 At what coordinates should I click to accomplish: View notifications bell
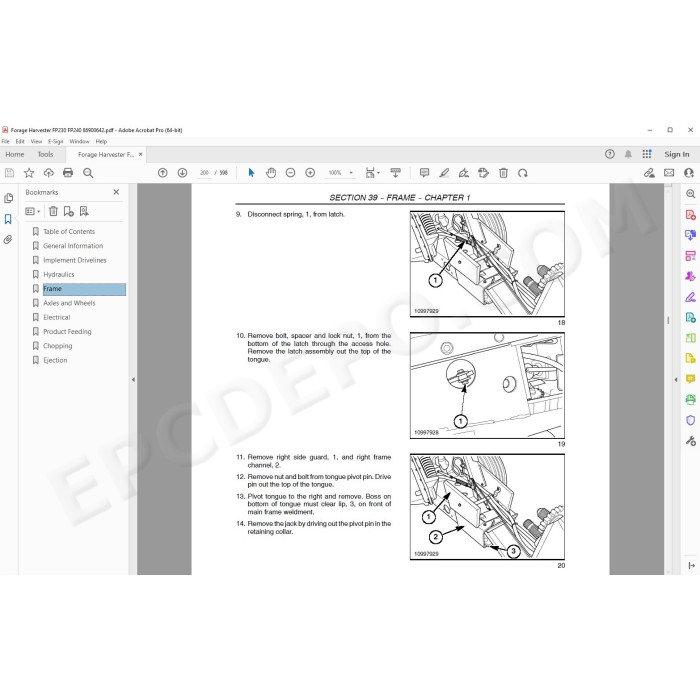click(x=628, y=154)
